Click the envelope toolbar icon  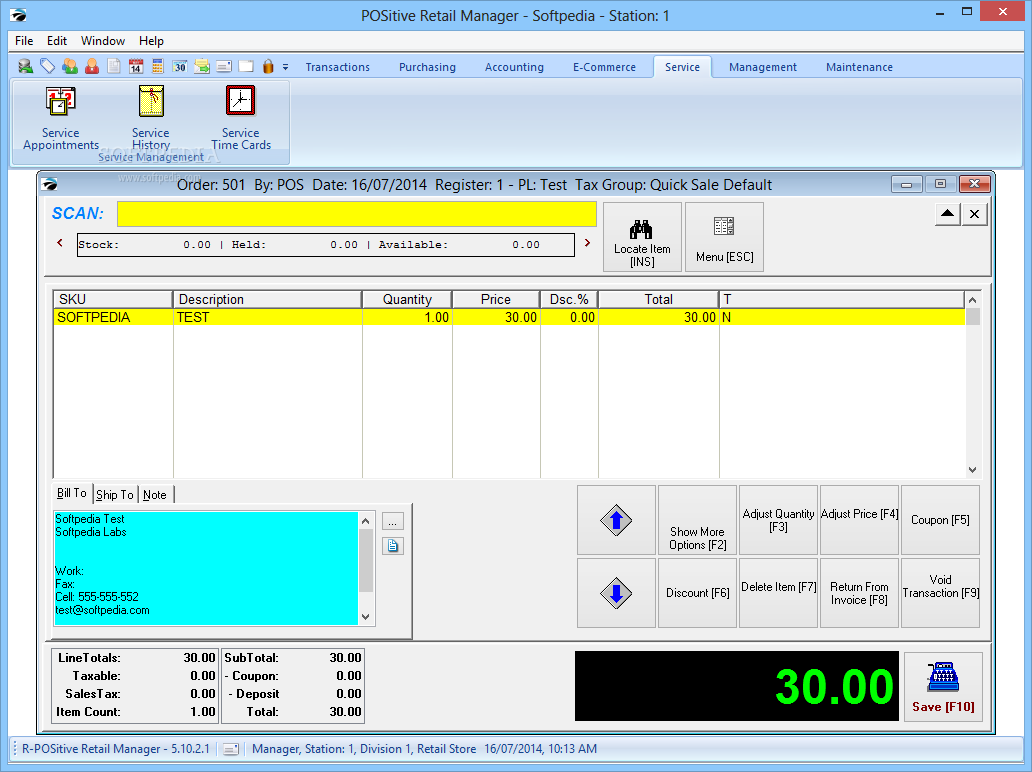[224, 66]
